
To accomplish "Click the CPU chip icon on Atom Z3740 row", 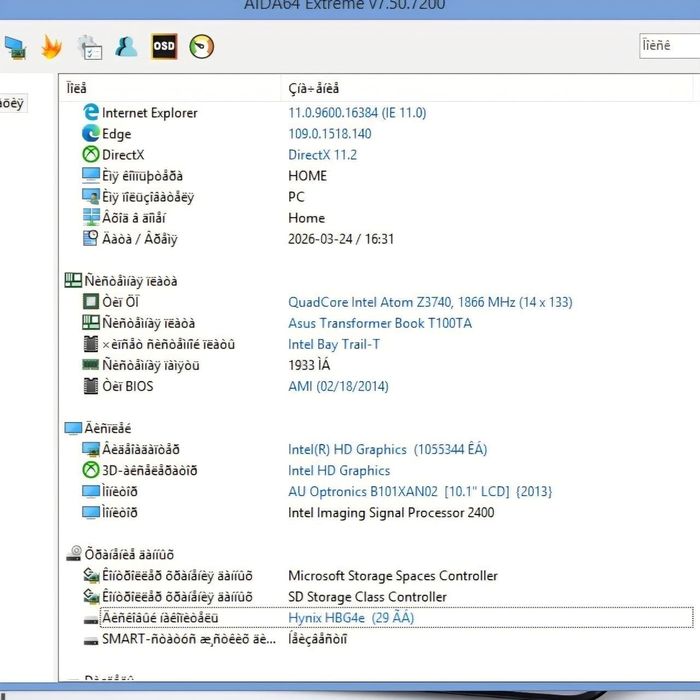I will (x=91, y=301).
